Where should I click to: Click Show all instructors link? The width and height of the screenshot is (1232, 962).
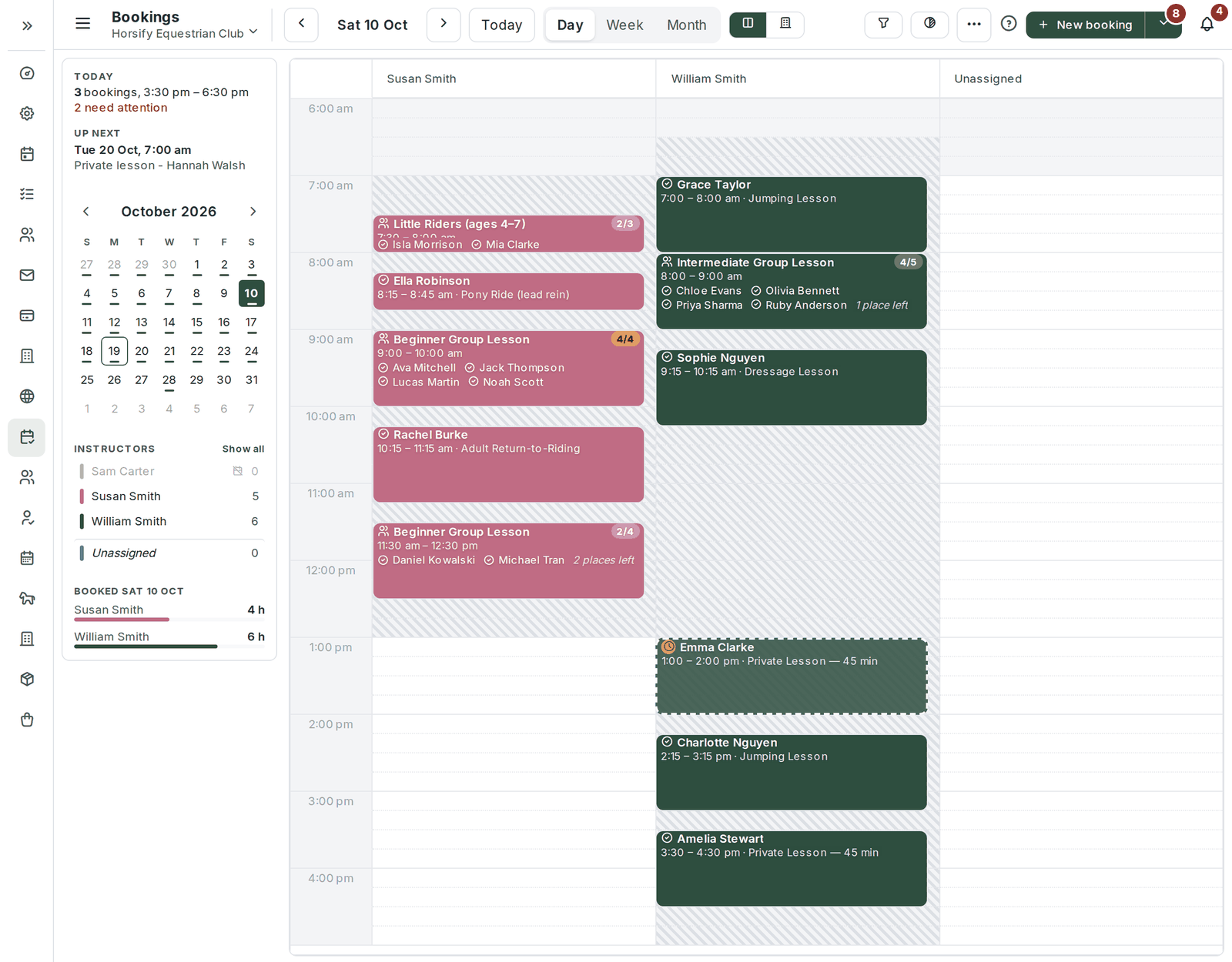(x=243, y=449)
